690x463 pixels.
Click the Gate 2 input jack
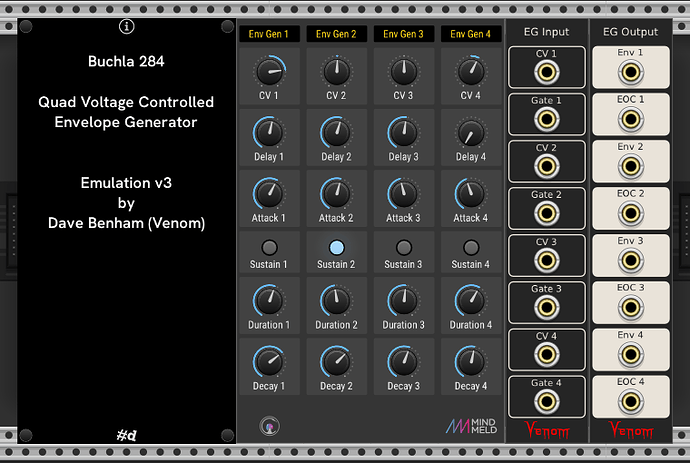547,213
